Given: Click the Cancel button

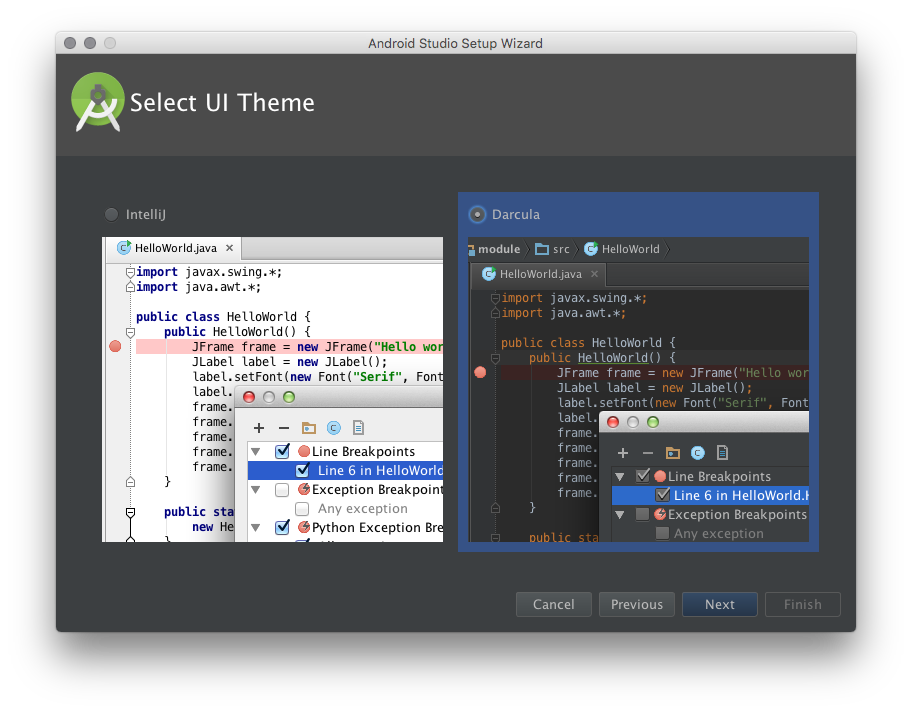Looking at the screenshot, I should tap(554, 604).
